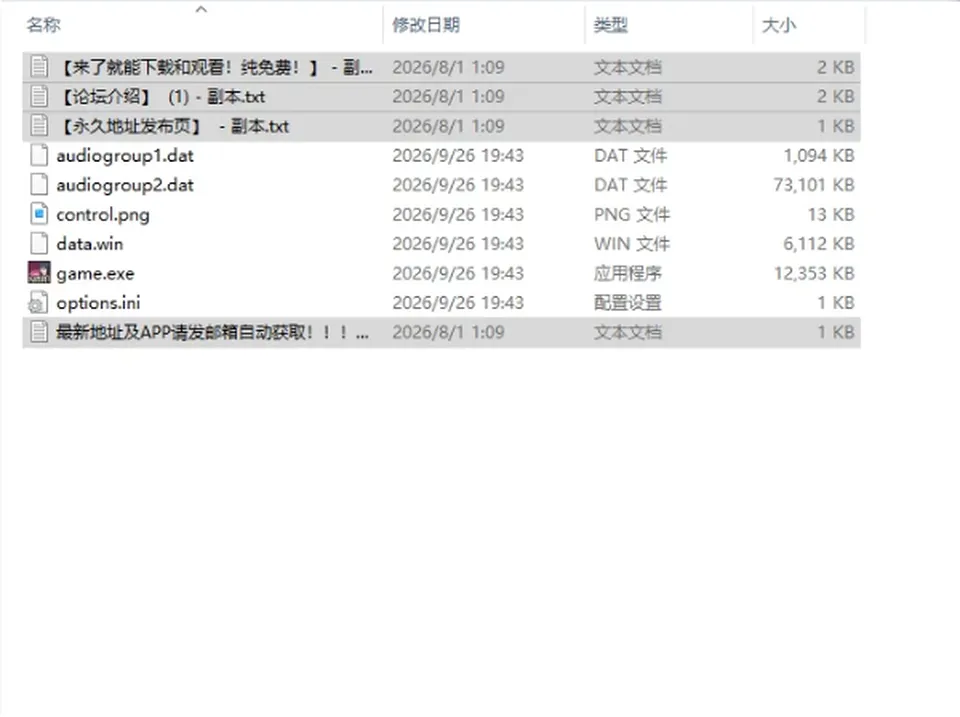Select the file named options.ini
This screenshot has width=960, height=717.
point(98,303)
